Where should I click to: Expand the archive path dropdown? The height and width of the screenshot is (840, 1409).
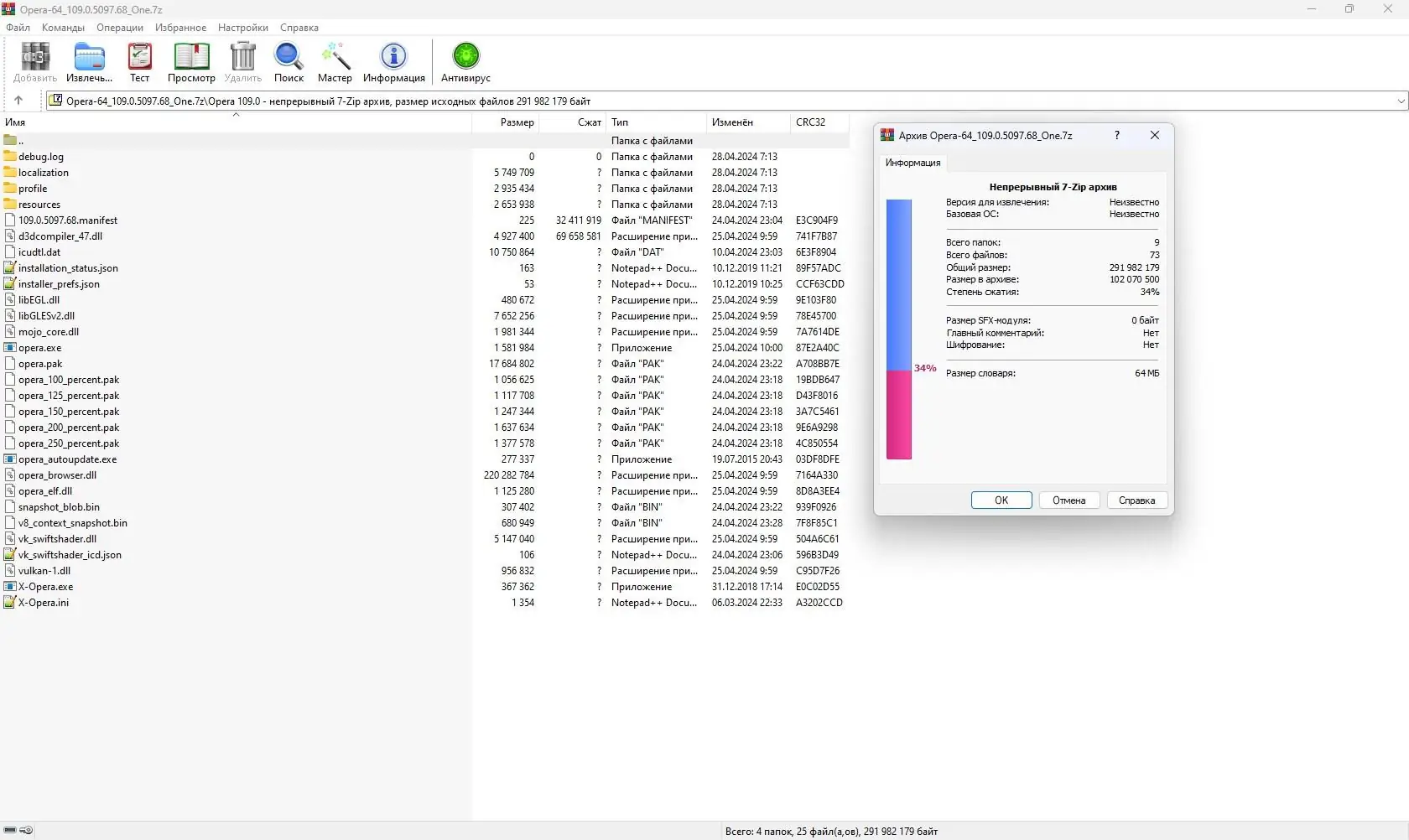click(x=1401, y=101)
